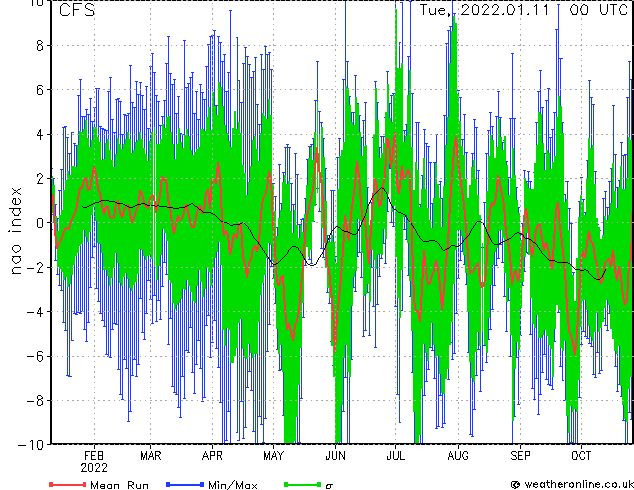Viewport: 634px width, 490px height.
Task: Click the APR month label
Action: click(212, 456)
